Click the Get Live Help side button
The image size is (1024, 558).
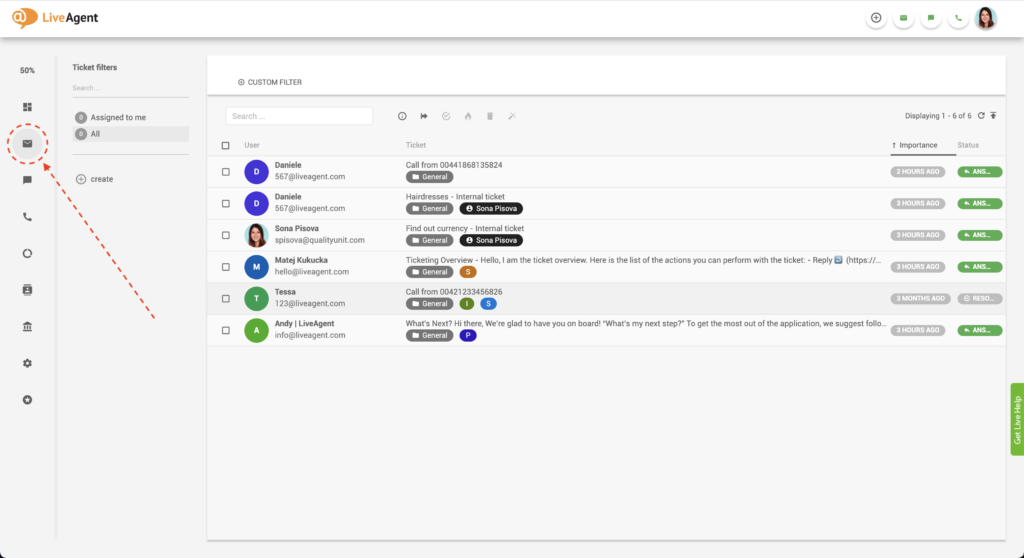tap(1017, 419)
